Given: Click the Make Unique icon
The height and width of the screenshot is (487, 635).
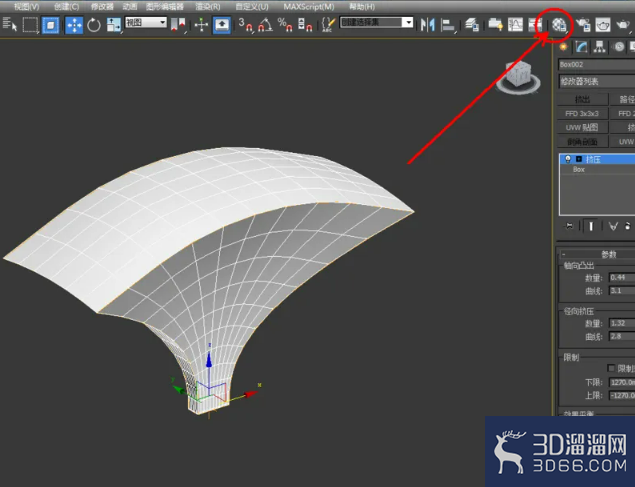Looking at the screenshot, I should [x=613, y=226].
